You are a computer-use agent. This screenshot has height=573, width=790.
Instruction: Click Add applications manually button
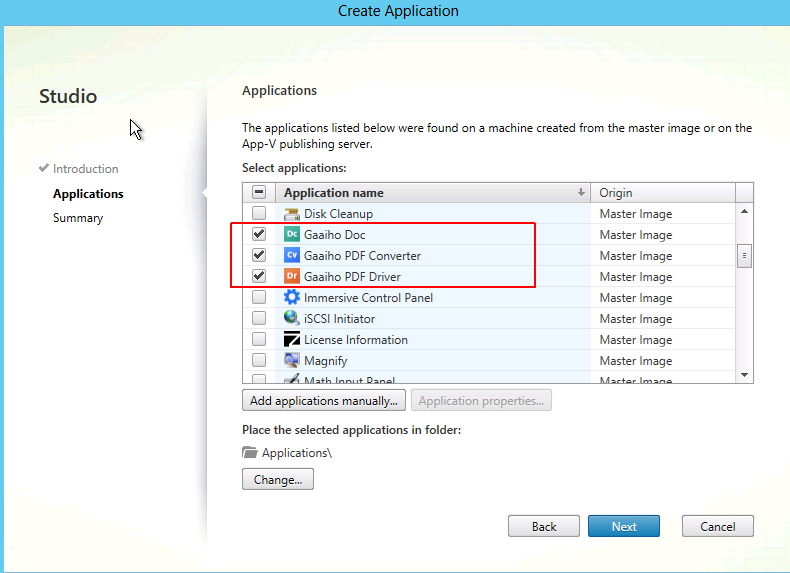click(324, 401)
